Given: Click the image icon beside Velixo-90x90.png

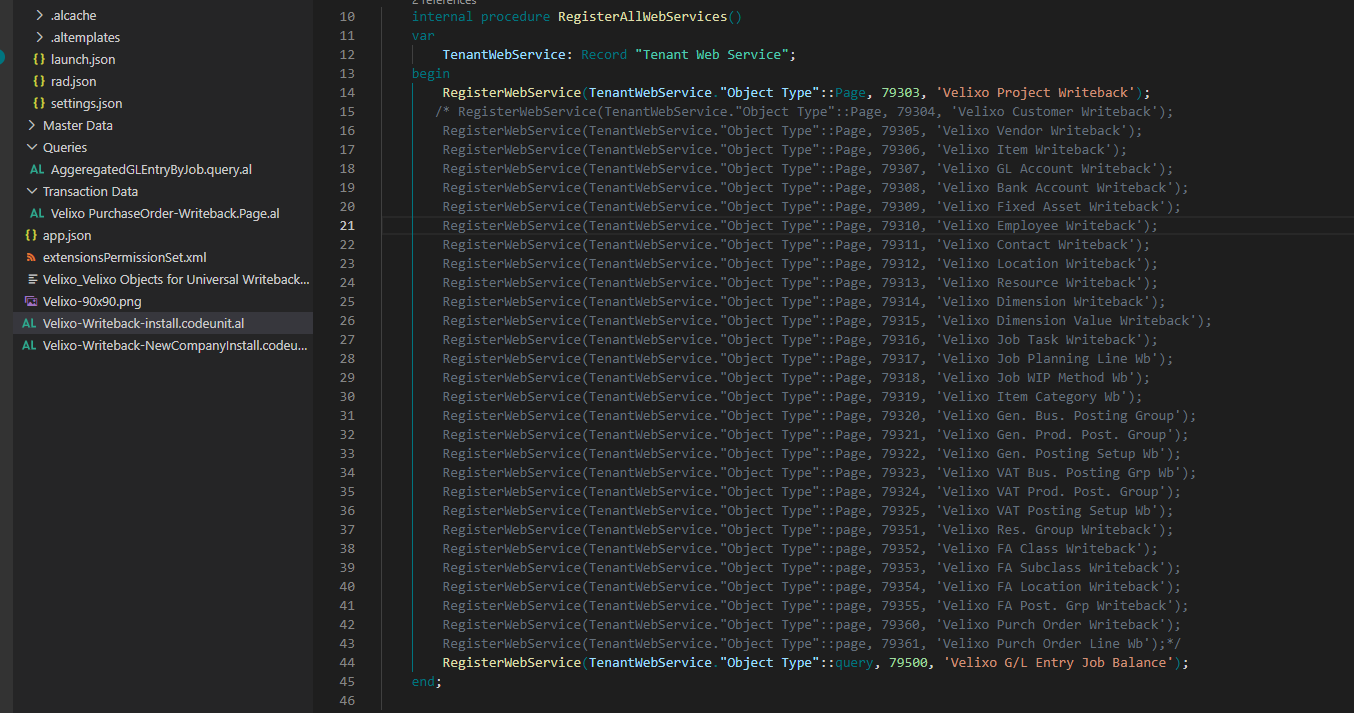Looking at the screenshot, I should click(x=31, y=301).
